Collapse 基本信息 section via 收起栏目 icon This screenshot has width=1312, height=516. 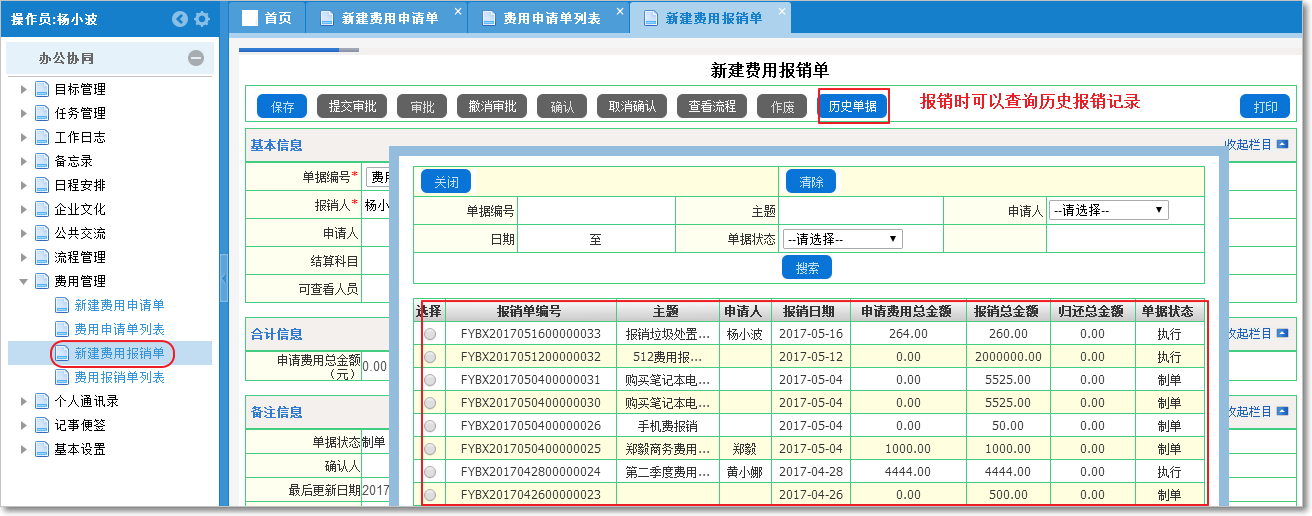tap(1282, 145)
